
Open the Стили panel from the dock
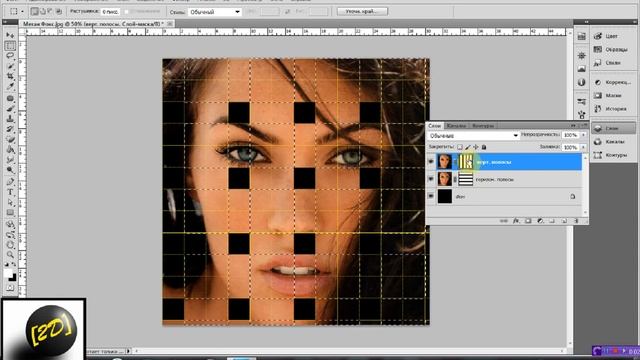tap(613, 63)
